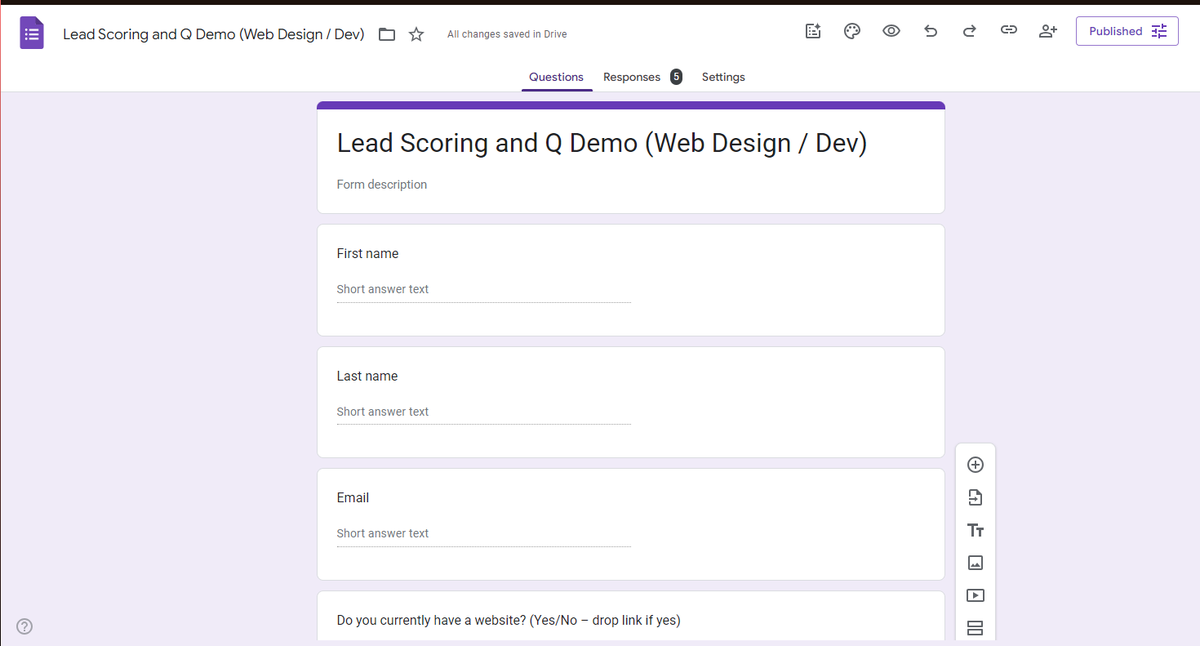Add a video from the side toolbar
Viewport: 1200px width, 646px height.
click(976, 595)
